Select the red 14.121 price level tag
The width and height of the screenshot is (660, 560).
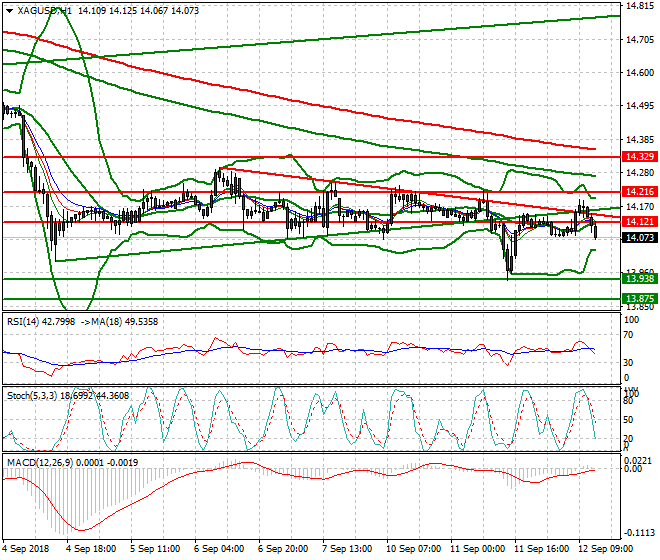[x=639, y=222]
